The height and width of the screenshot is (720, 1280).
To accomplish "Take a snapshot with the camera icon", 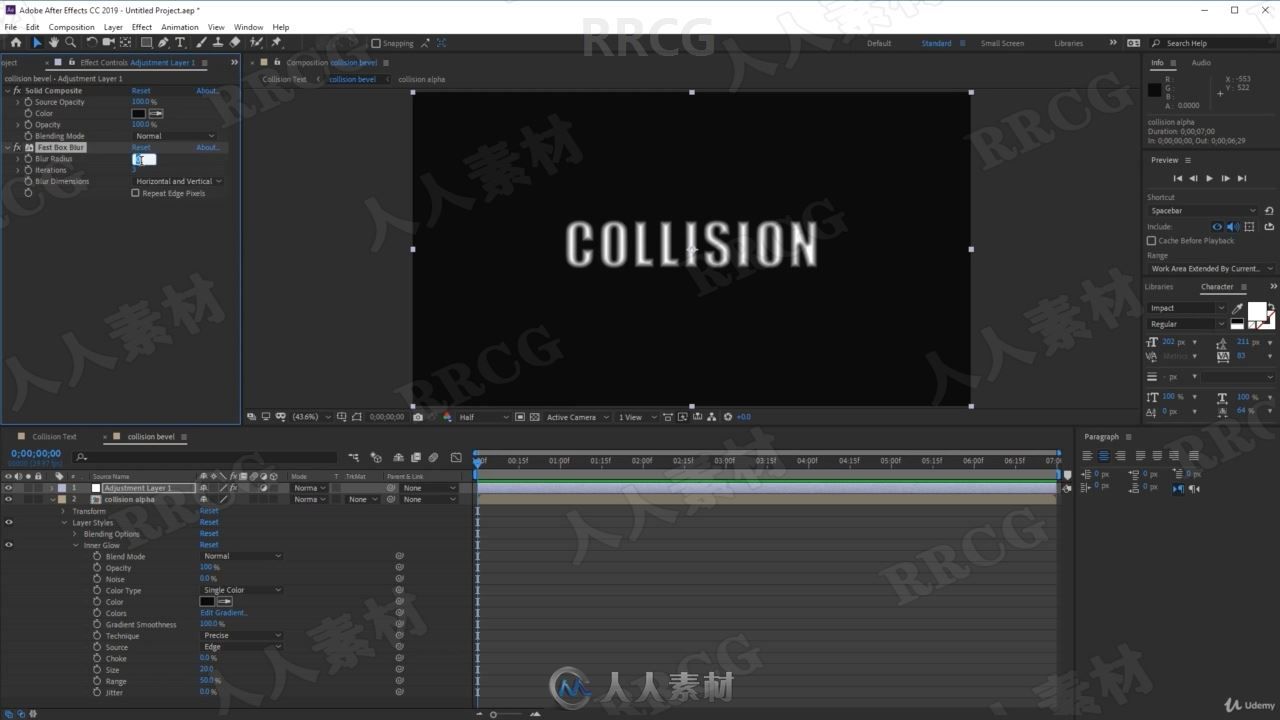I will tap(418, 417).
